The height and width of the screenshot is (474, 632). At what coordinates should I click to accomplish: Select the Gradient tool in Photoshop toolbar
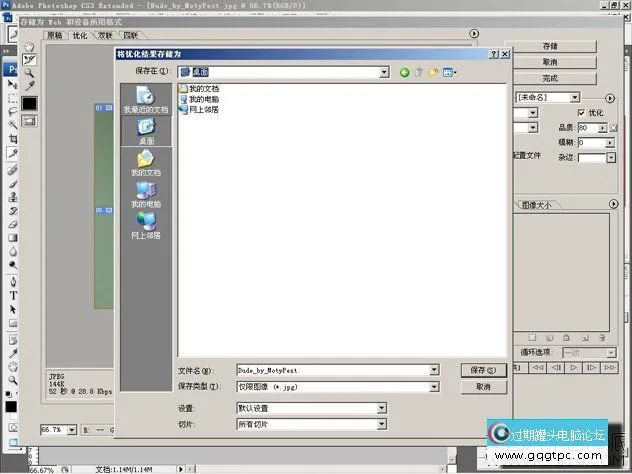[13, 238]
